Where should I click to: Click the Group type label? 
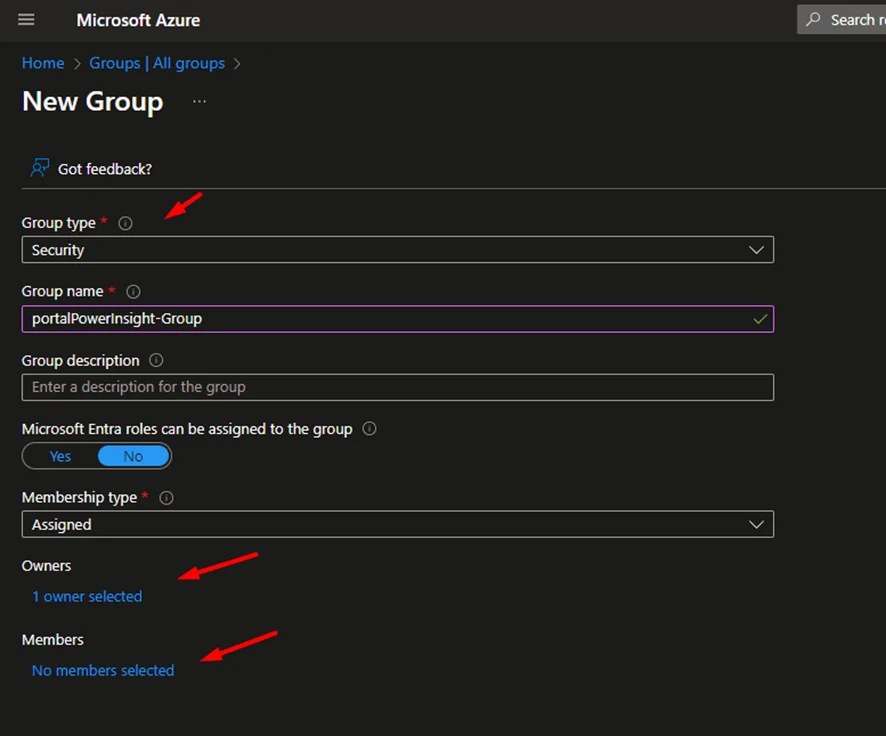[59, 224]
